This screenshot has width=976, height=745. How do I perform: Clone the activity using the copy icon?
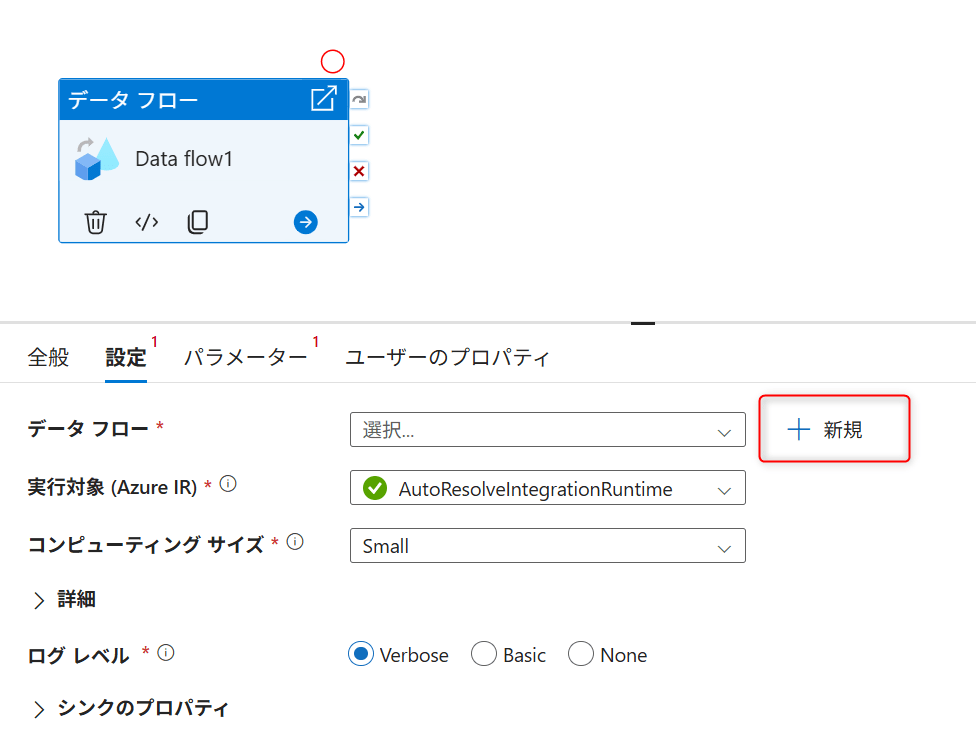[x=198, y=222]
